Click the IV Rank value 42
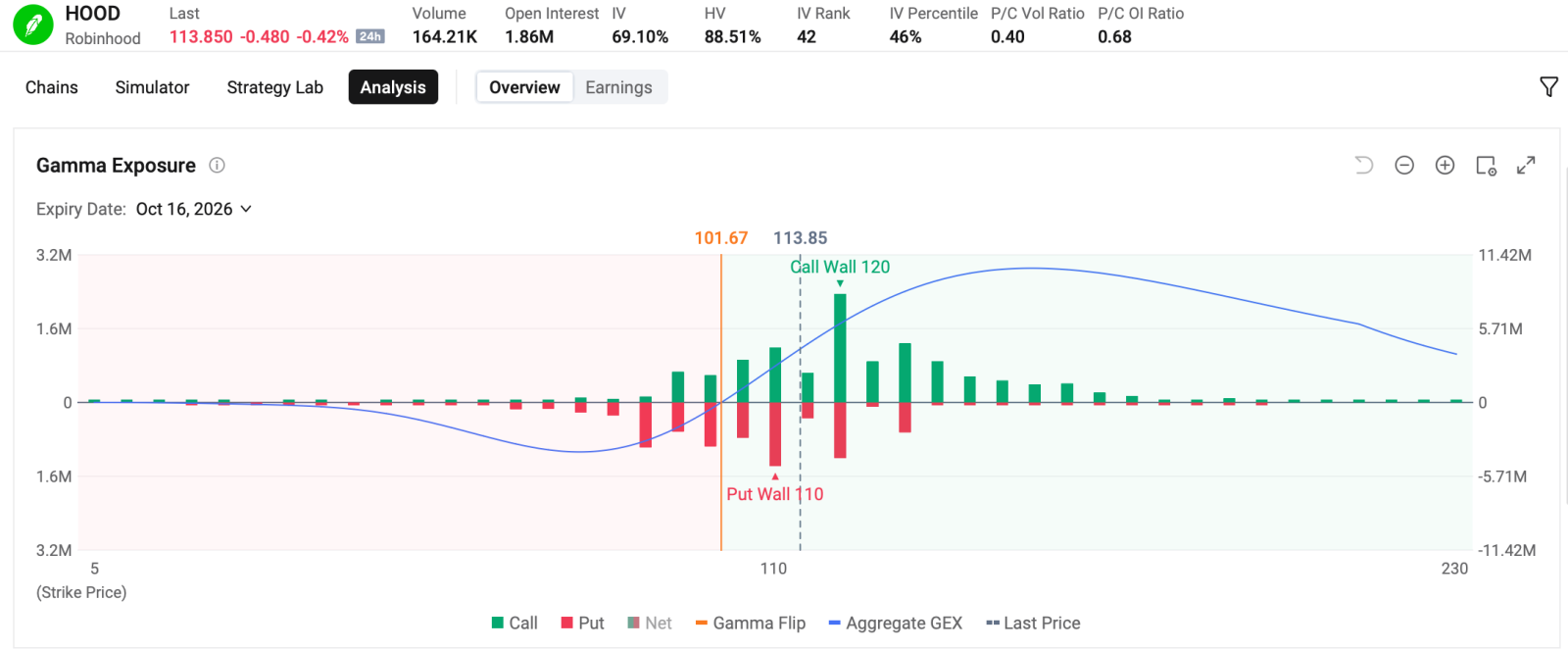Image resolution: width=1568 pixels, height=650 pixels. tap(807, 36)
